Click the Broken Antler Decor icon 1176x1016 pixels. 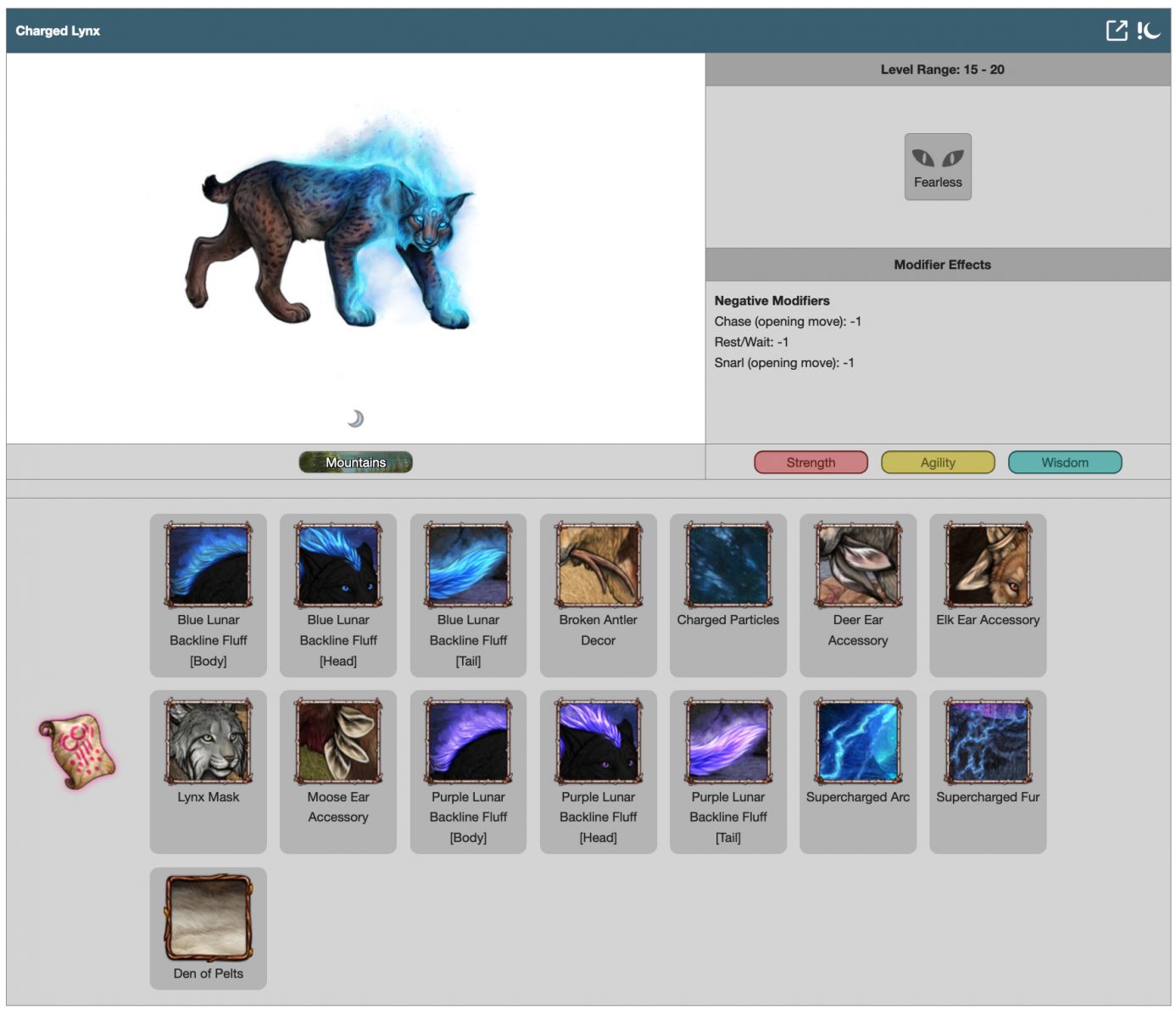[598, 566]
